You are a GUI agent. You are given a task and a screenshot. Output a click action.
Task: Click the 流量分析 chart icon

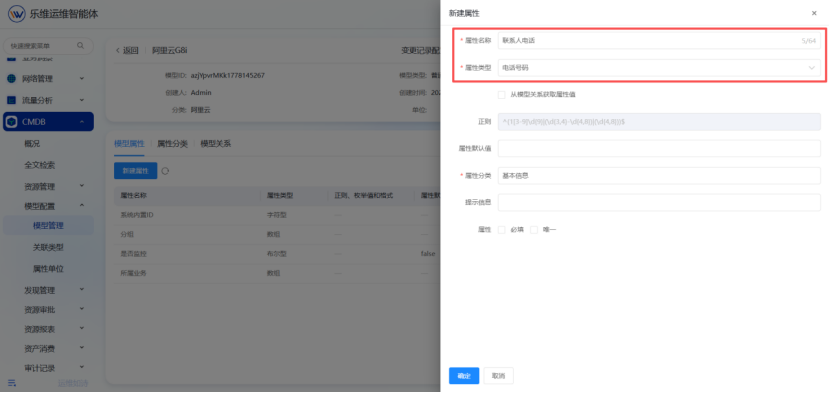(11, 100)
